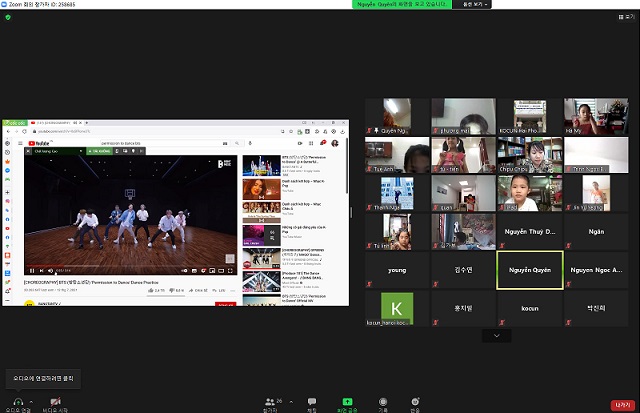Open YouTube create video camera icon

pos(300,143)
